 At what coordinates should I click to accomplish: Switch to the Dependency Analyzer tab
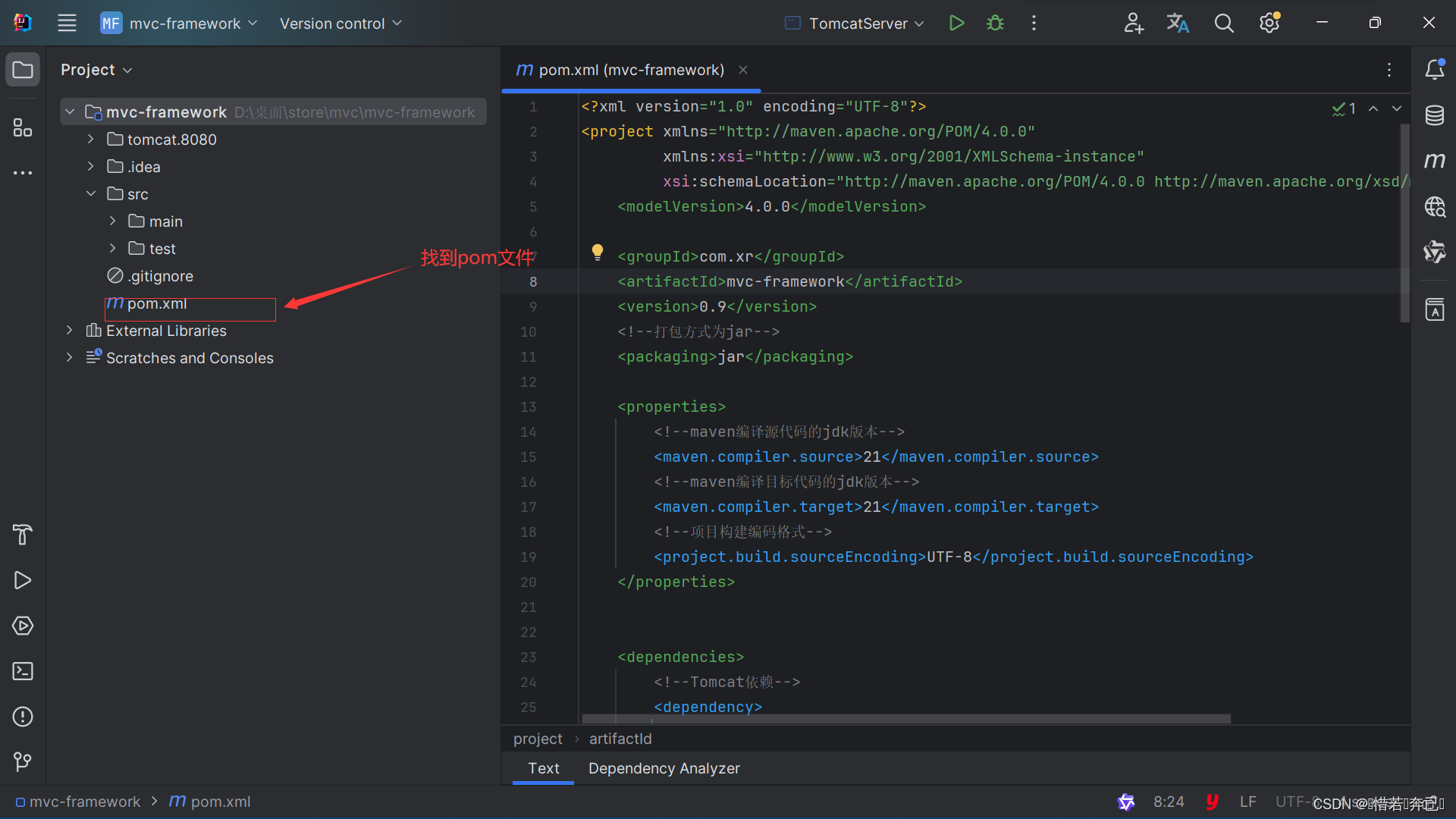664,768
